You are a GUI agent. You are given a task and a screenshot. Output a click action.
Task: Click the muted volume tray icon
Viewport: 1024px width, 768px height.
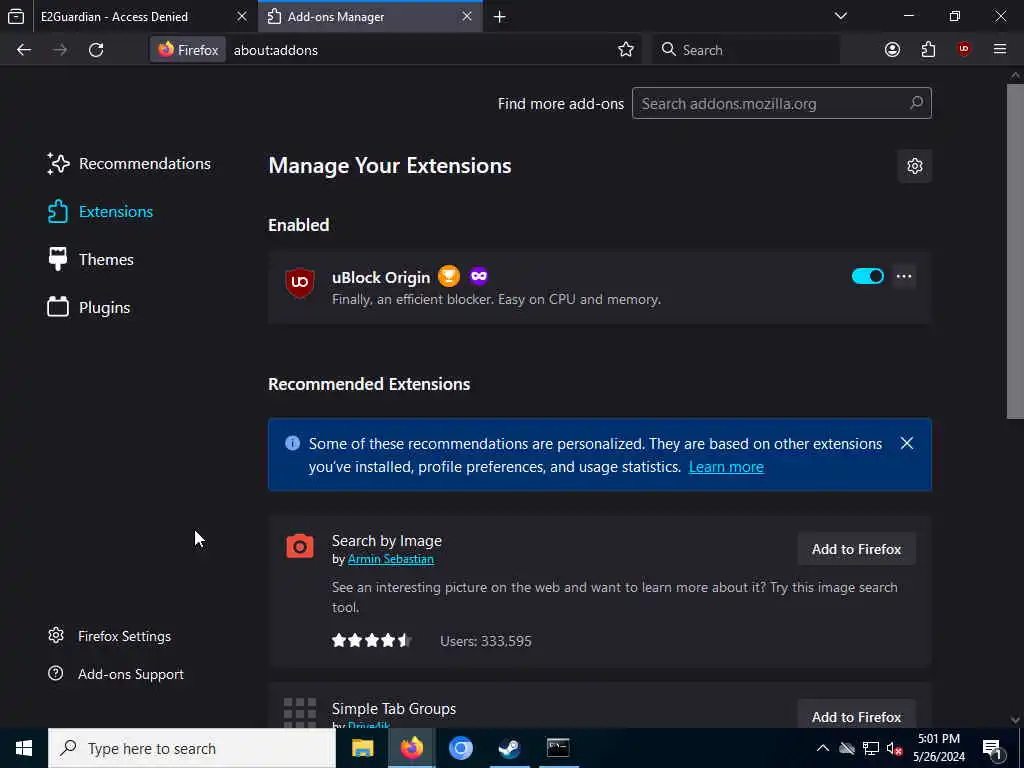pos(894,748)
